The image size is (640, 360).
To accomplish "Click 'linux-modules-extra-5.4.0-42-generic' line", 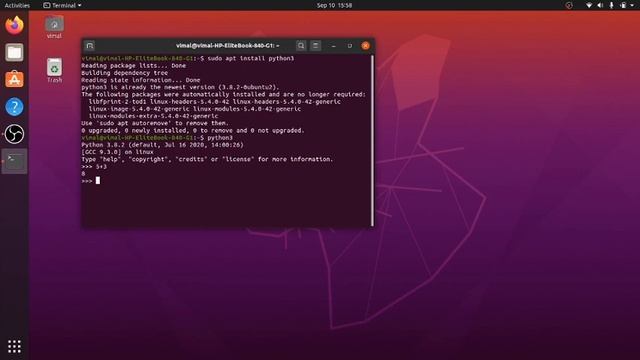I will click(153, 116).
